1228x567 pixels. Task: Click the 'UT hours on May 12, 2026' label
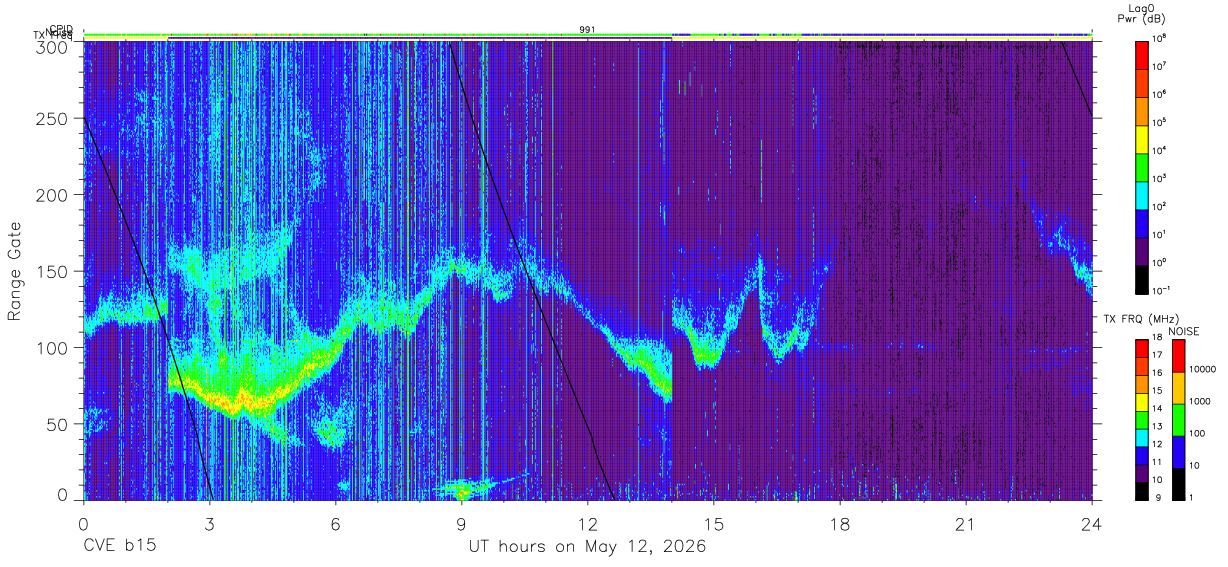coord(588,547)
